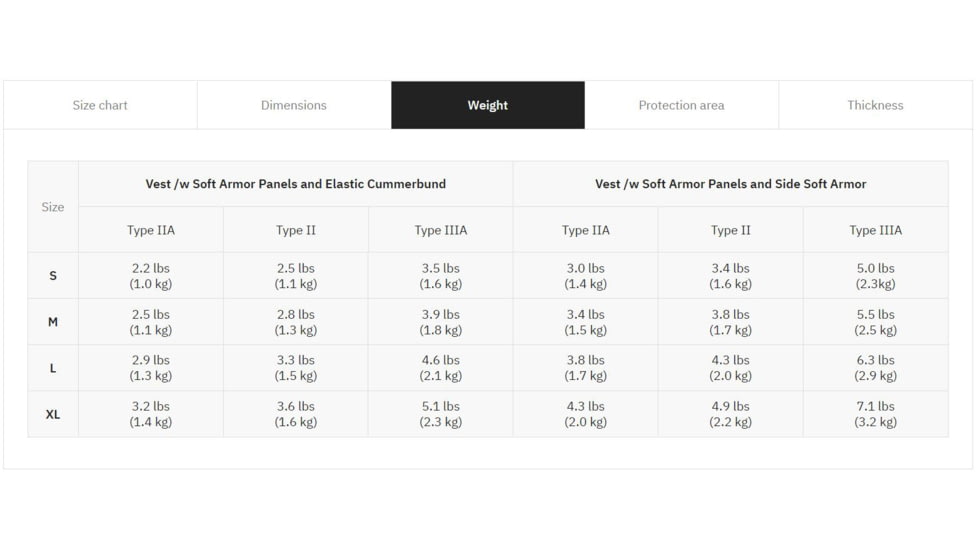Click the 7.1 lbs (3.2 kg) cell
Image resolution: width=978 pixels, height=550 pixels.
876,414
